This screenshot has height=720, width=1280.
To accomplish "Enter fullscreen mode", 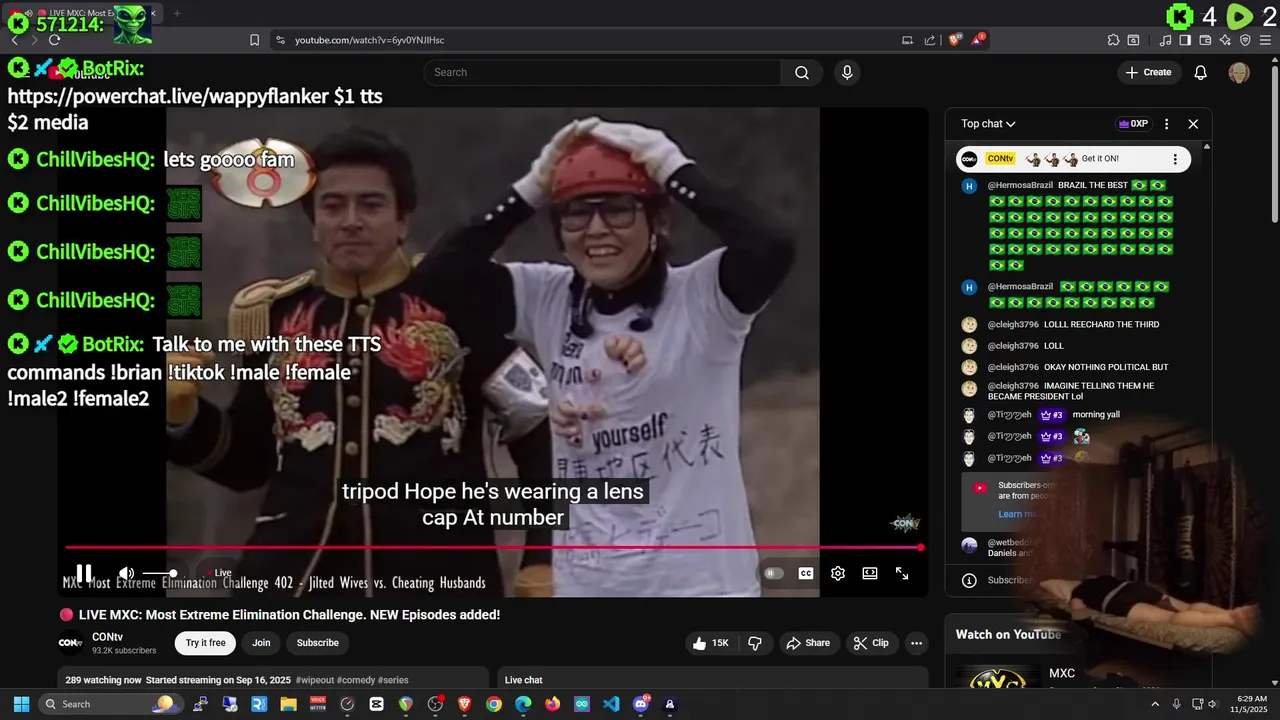I will [x=902, y=573].
